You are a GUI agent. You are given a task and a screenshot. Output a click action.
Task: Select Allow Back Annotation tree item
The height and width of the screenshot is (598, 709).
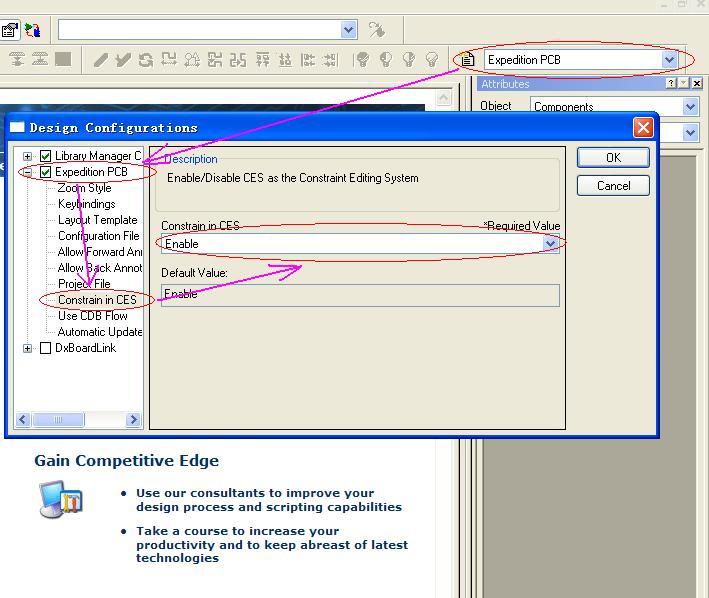pyautogui.click(x=100, y=268)
